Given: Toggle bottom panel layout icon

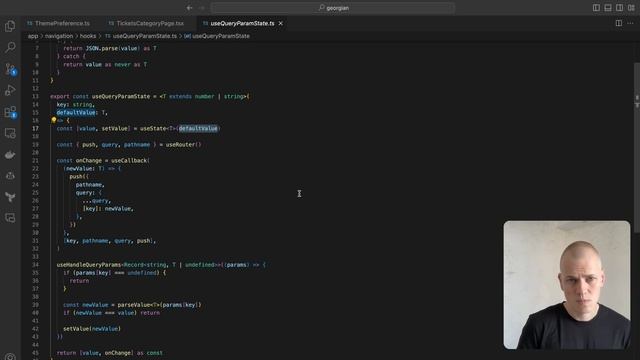Looking at the screenshot, I should [608, 8].
